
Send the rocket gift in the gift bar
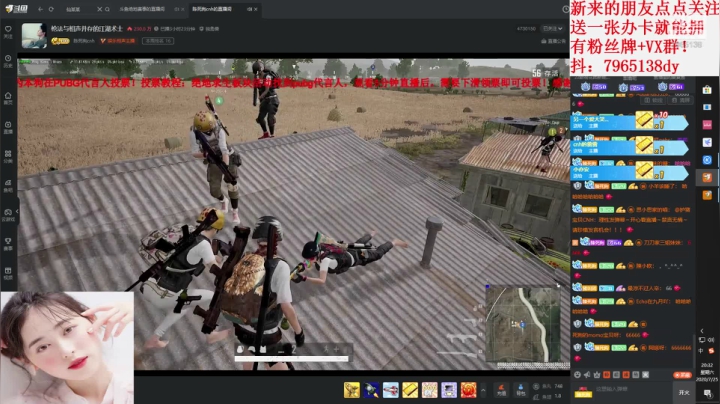point(371,390)
